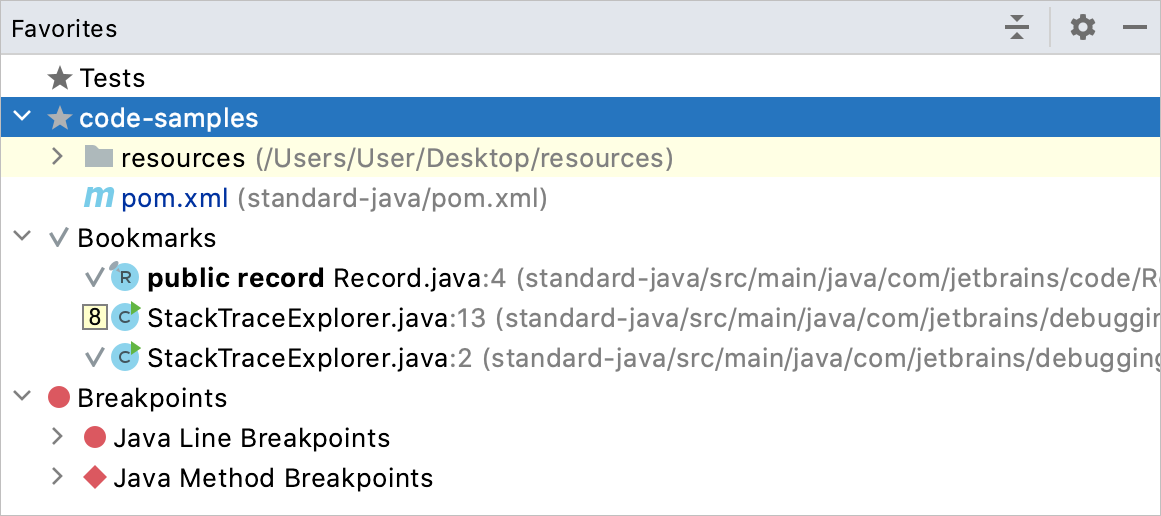Click the checkmark next to Bookmarks

click(58, 238)
